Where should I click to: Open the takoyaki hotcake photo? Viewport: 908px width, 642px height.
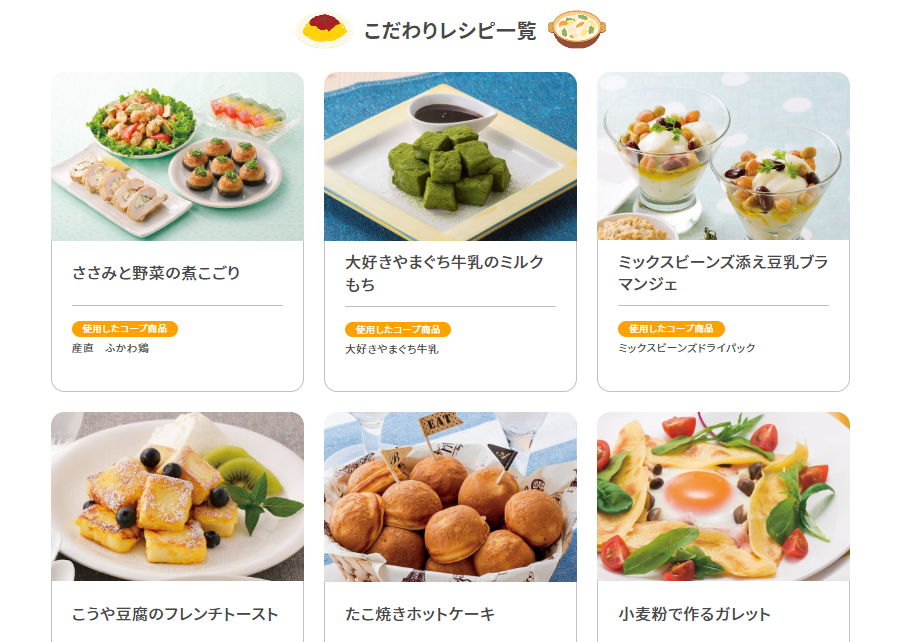tap(450, 497)
